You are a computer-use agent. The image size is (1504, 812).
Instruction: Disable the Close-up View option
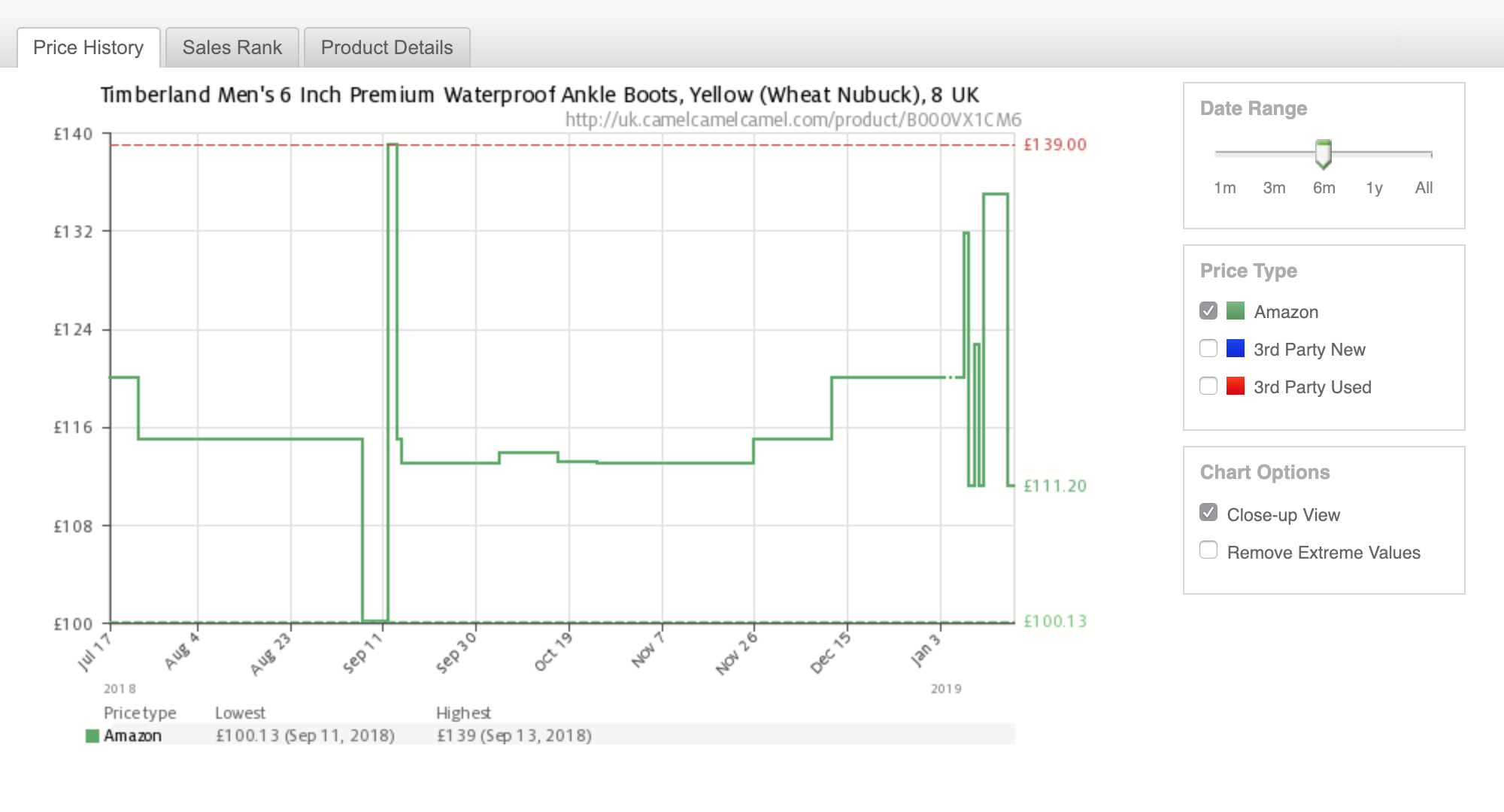pos(1208,513)
